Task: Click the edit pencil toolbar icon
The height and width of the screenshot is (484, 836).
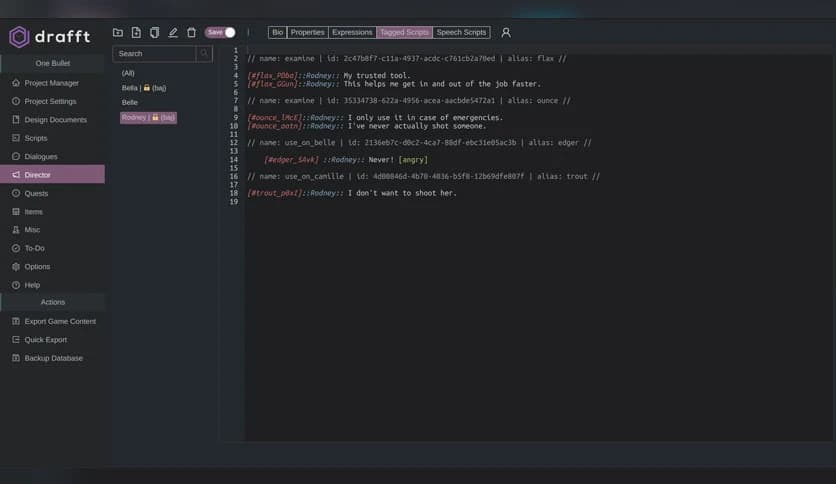Action: click(x=173, y=33)
